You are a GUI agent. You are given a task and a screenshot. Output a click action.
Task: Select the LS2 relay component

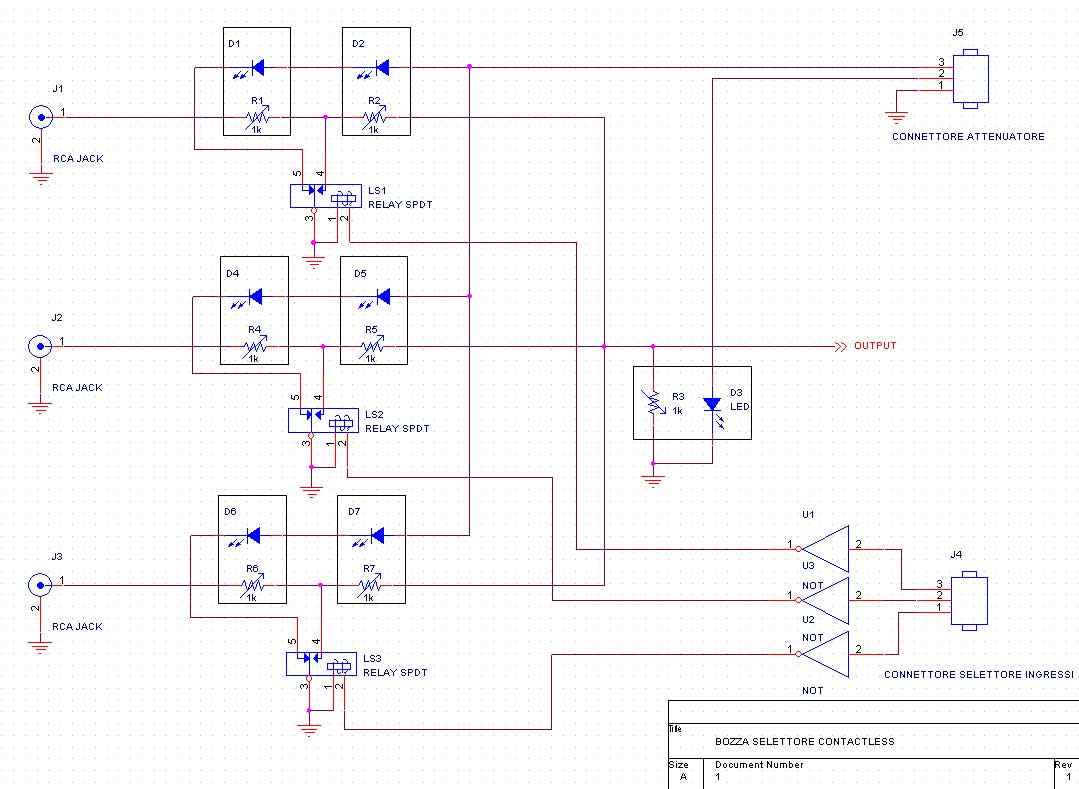coord(323,420)
